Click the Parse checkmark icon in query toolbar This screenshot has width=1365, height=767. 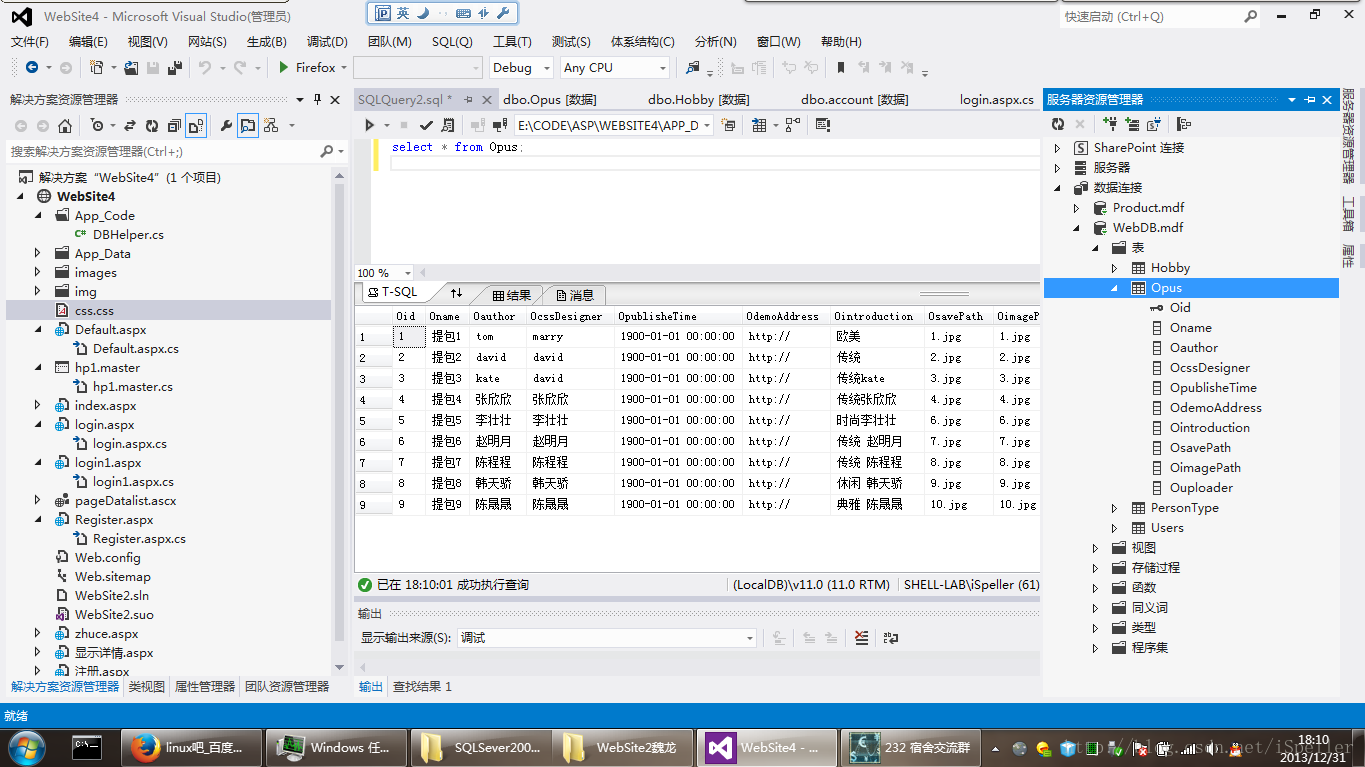[426, 125]
